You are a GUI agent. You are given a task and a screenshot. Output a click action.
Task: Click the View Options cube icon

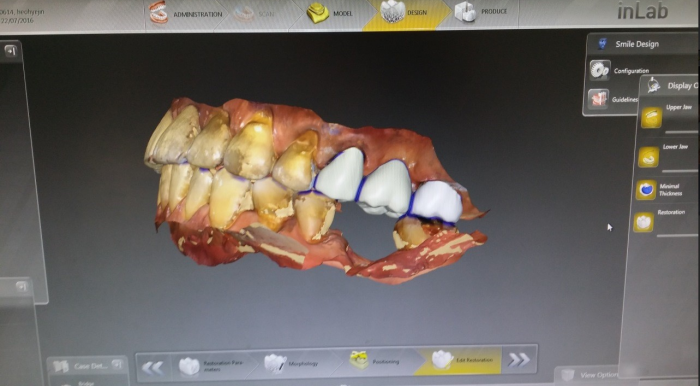coord(568,375)
